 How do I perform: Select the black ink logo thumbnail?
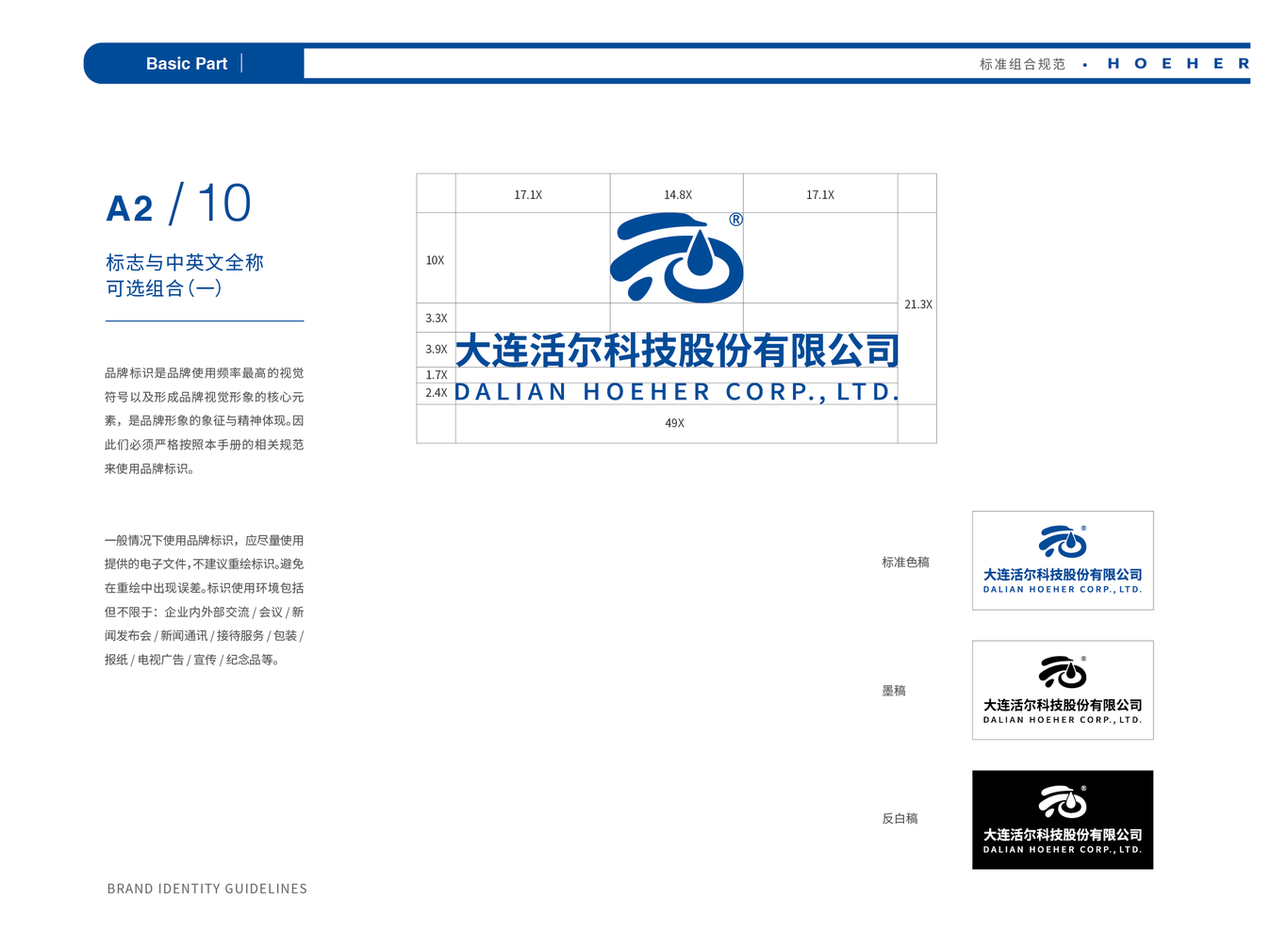point(1063,690)
